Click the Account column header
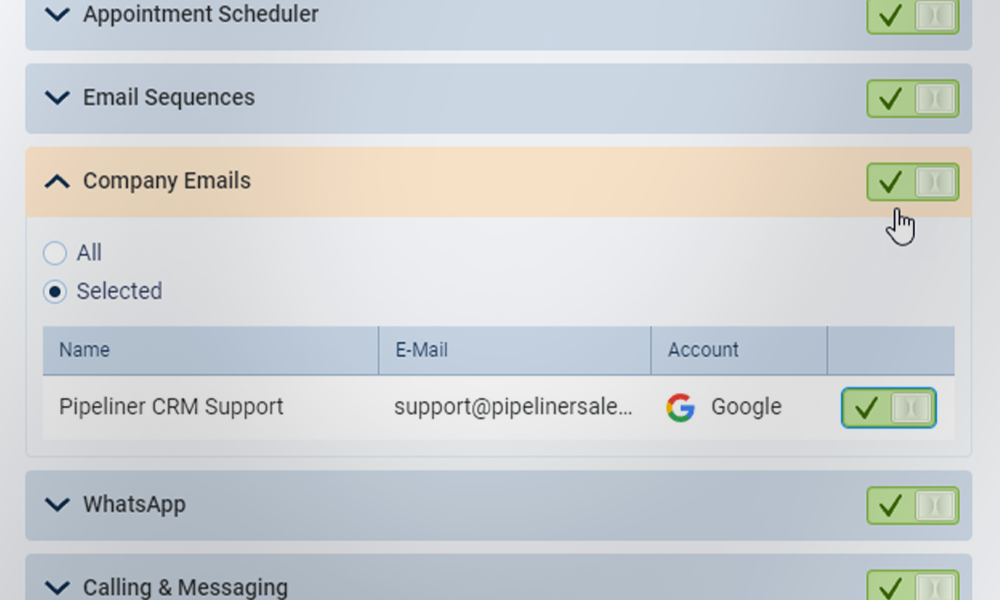The width and height of the screenshot is (1000, 600). (x=703, y=350)
